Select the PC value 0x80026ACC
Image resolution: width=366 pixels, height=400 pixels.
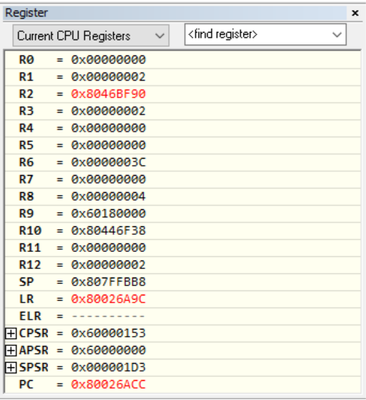108,384
